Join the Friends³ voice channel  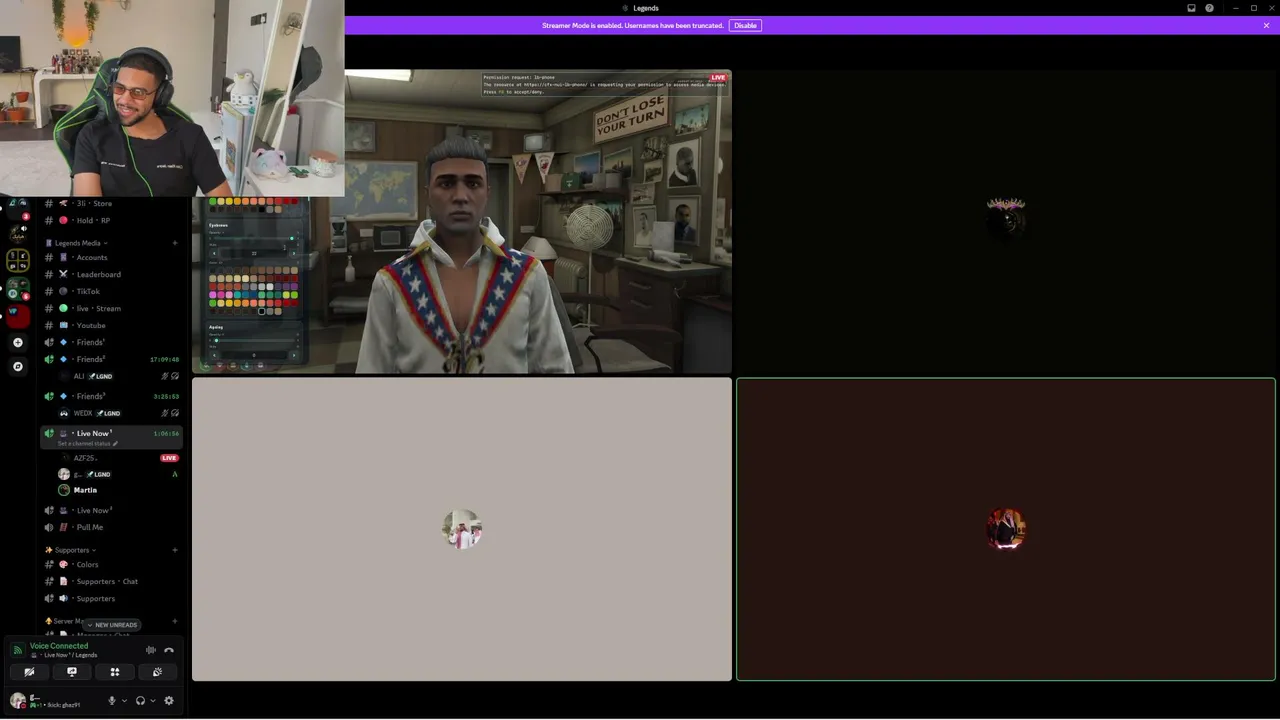pos(110,396)
